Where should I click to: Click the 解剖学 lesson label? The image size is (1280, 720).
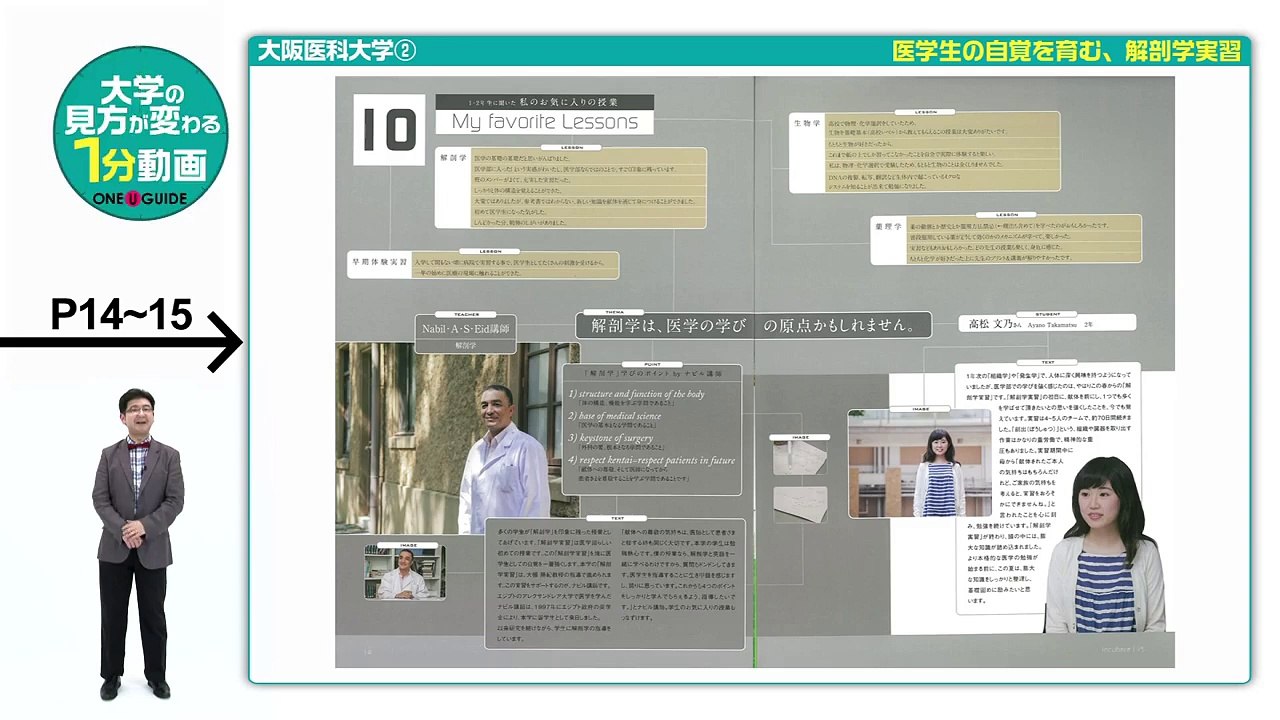pyautogui.click(x=452, y=158)
